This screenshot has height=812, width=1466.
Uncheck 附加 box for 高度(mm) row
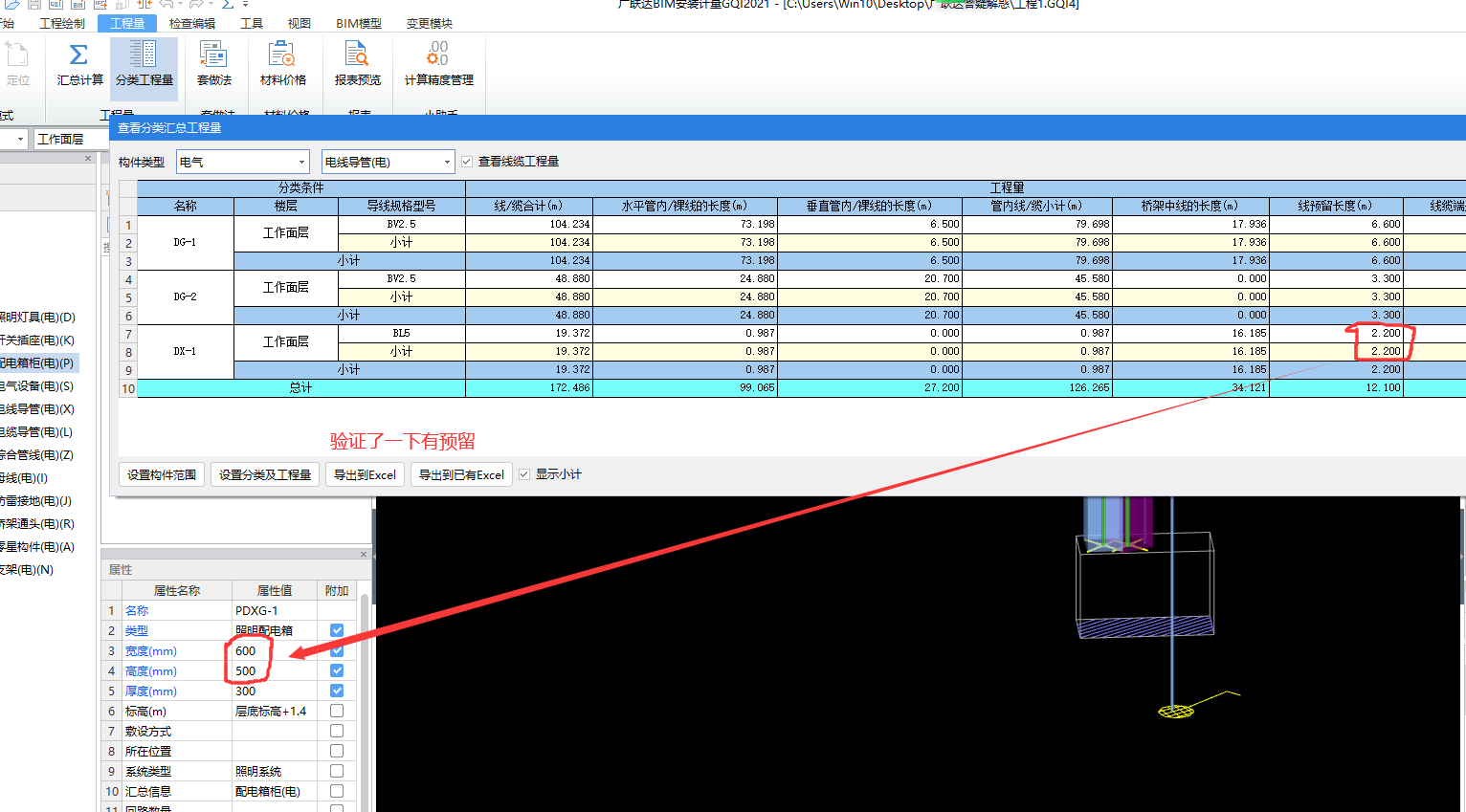(337, 670)
